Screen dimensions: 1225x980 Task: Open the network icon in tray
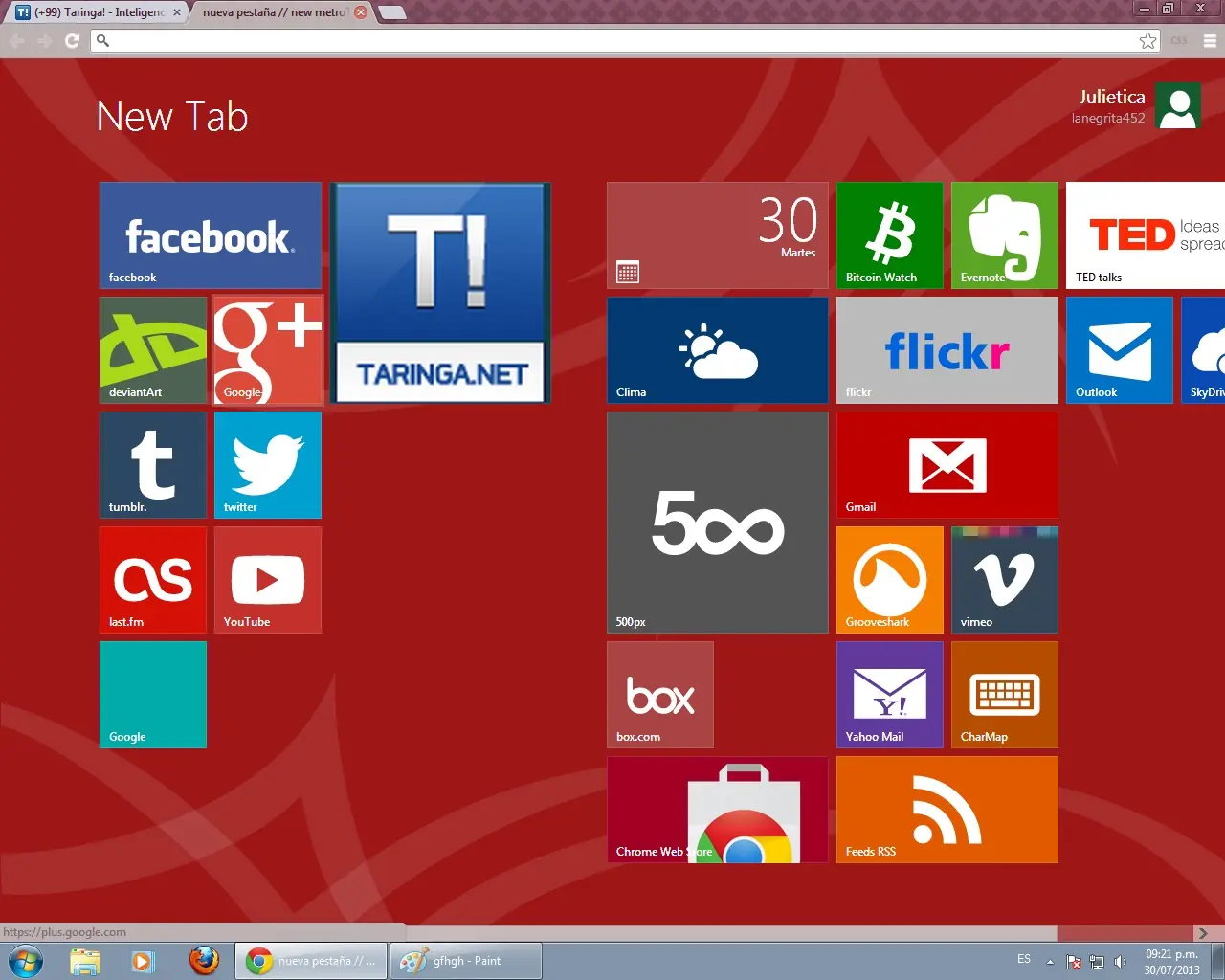(1097, 962)
